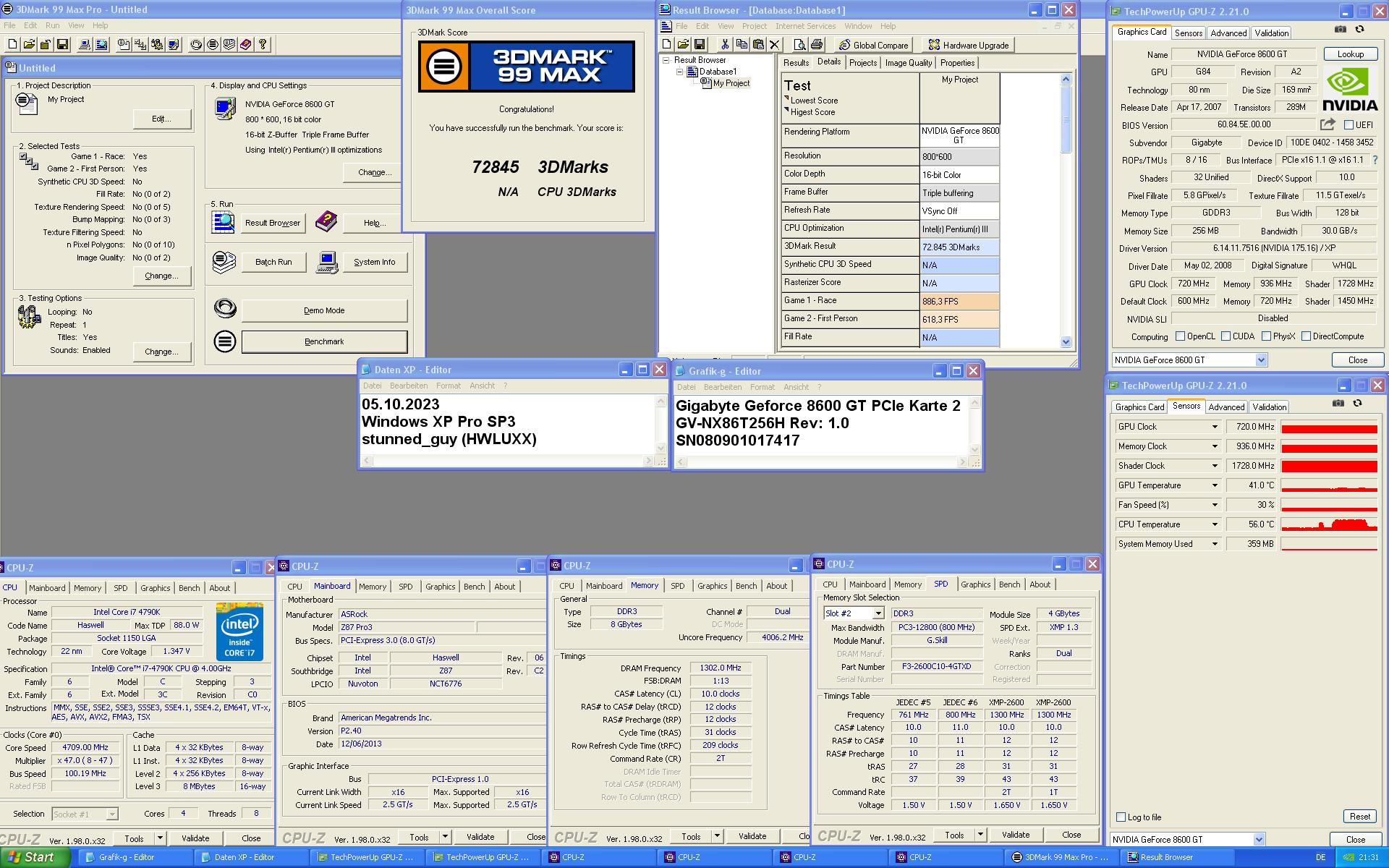Viewport: 1389px width, 868px height.
Task: Click Result Browser details scrollbar down arrow
Action: pyautogui.click(x=1066, y=341)
